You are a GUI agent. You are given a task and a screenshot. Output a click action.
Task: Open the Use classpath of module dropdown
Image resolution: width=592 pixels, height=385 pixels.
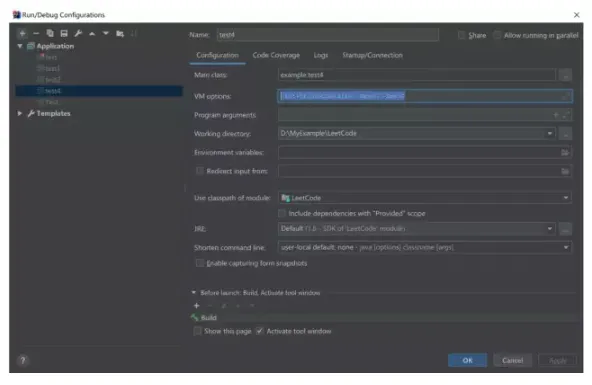[x=566, y=198]
